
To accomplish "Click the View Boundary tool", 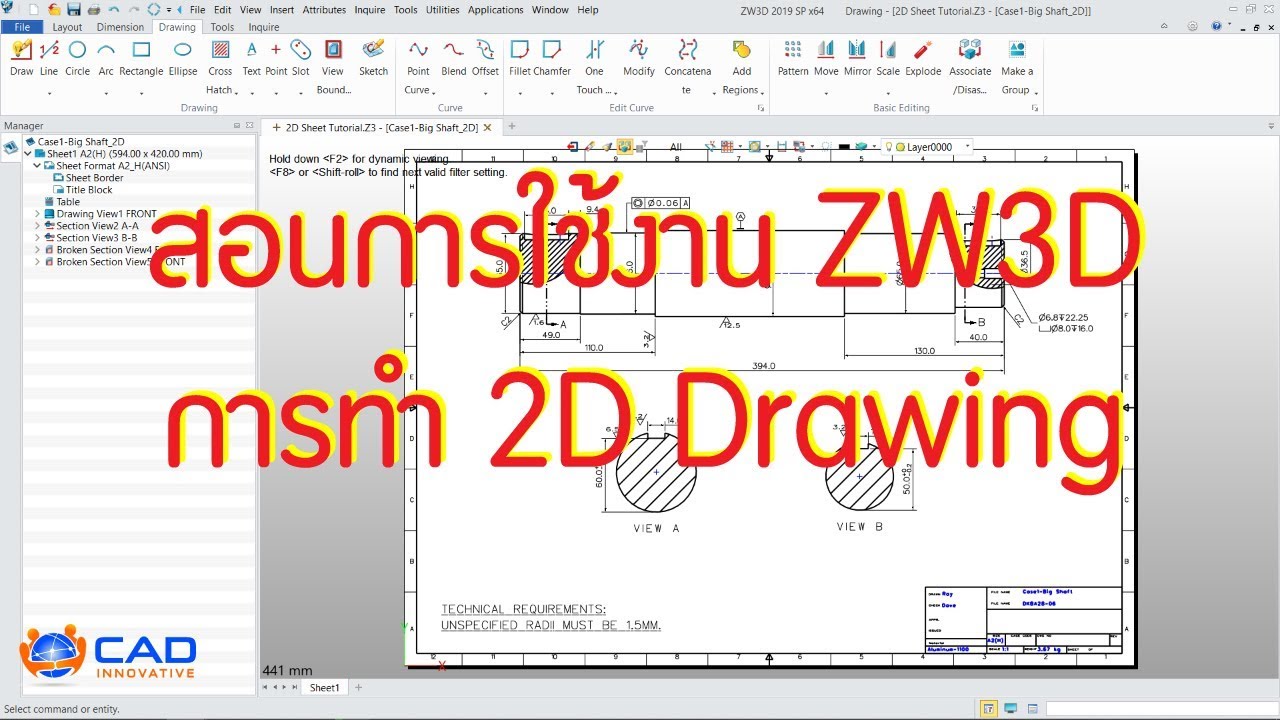I will coord(333,66).
